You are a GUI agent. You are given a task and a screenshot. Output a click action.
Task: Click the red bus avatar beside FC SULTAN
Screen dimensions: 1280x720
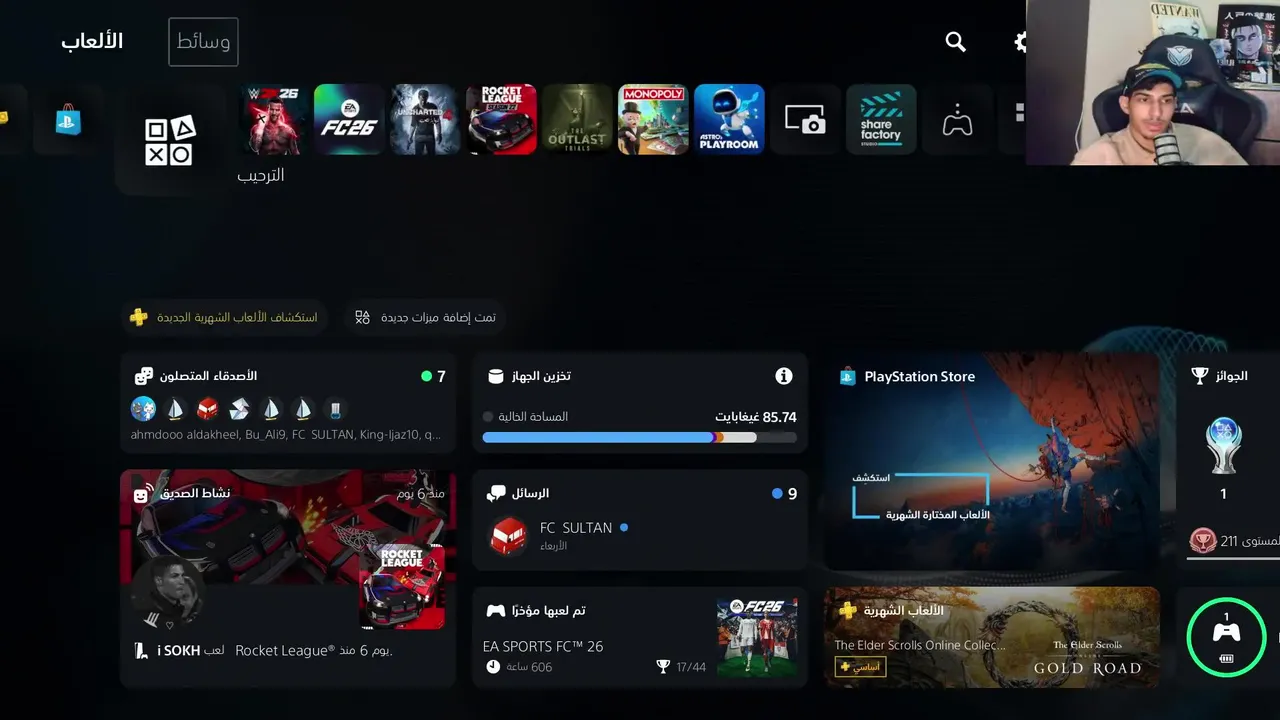(x=508, y=536)
